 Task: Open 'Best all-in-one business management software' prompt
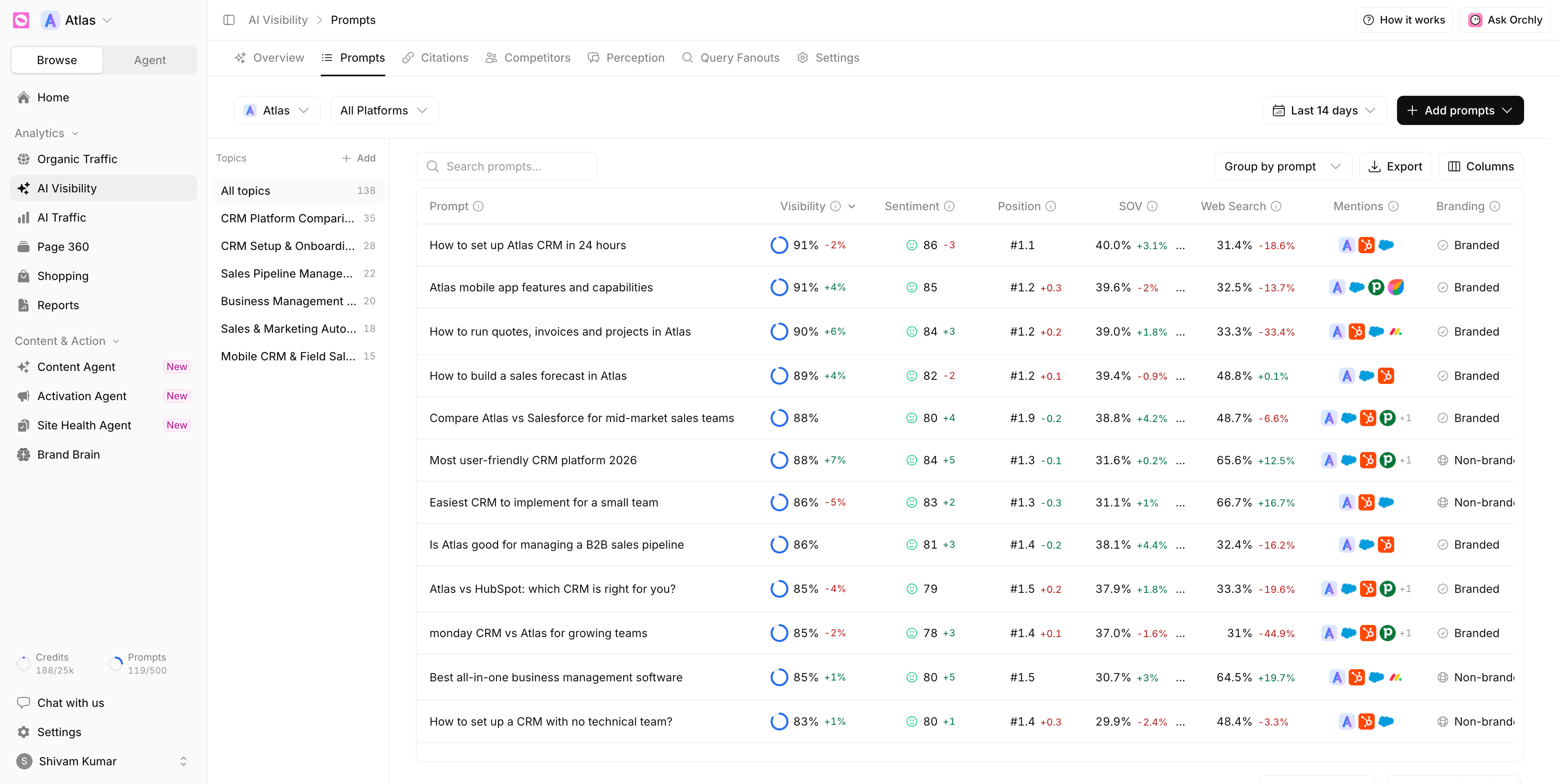[x=555, y=678]
